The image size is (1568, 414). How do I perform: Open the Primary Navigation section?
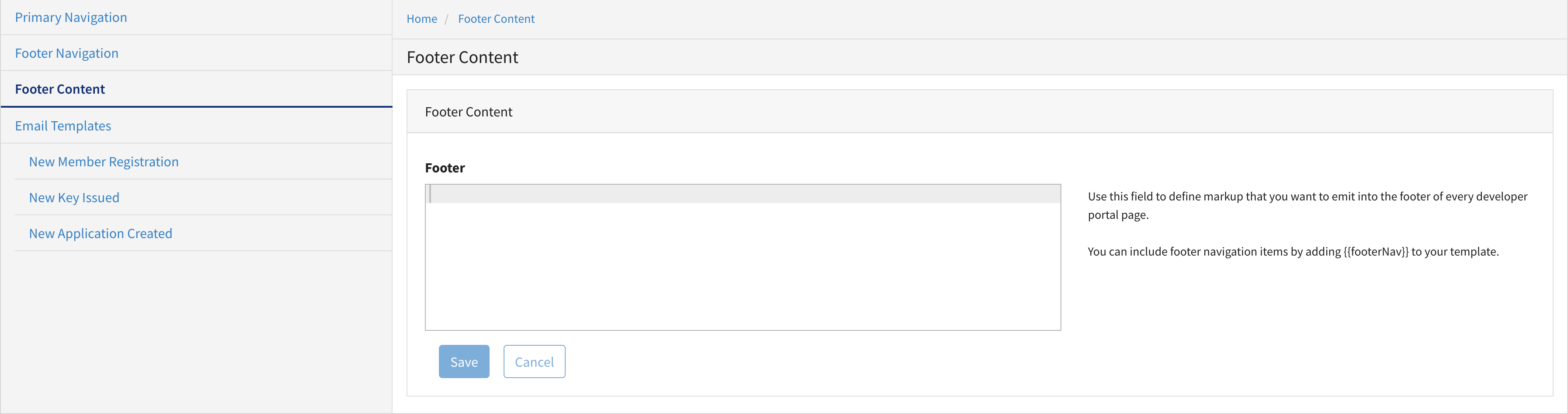coord(71,17)
